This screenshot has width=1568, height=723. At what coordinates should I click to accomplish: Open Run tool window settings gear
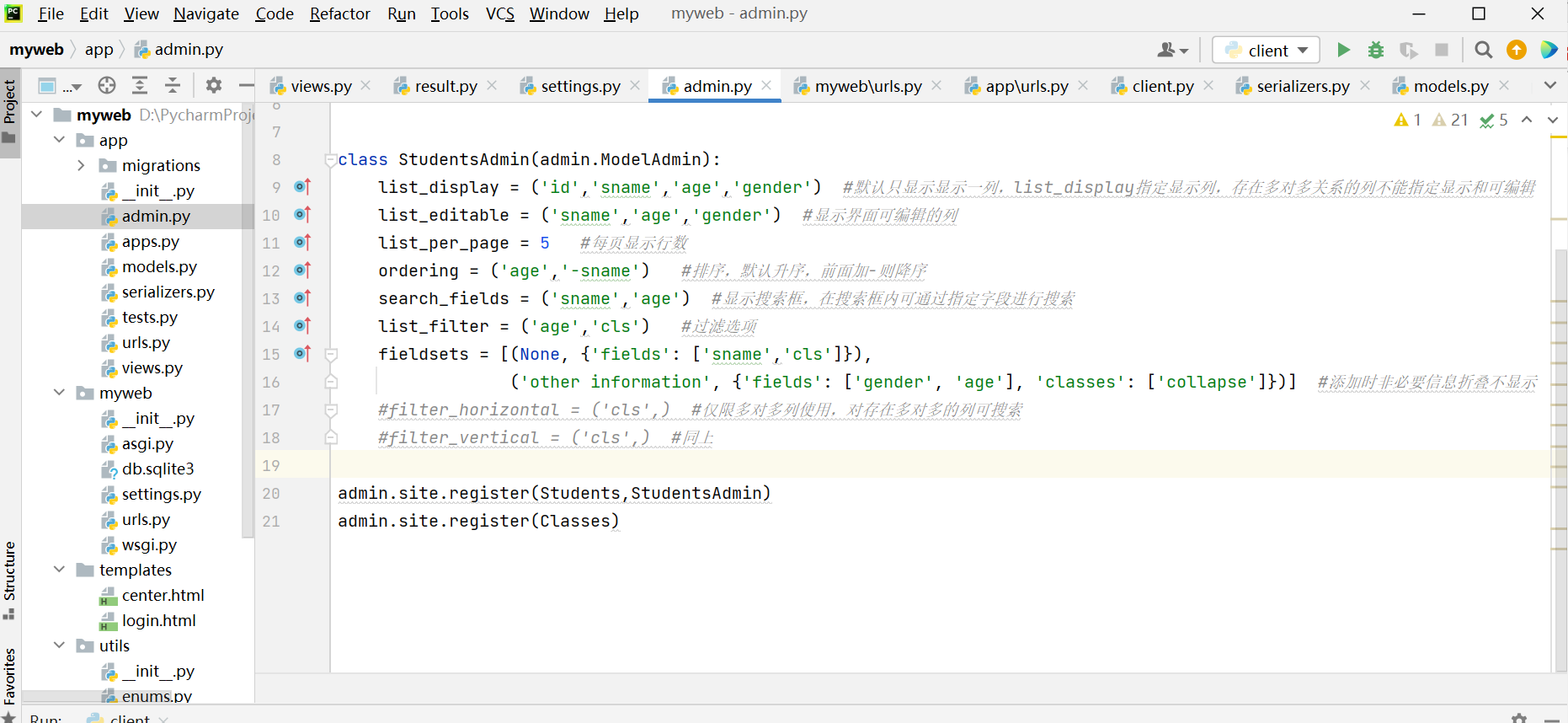1519,718
